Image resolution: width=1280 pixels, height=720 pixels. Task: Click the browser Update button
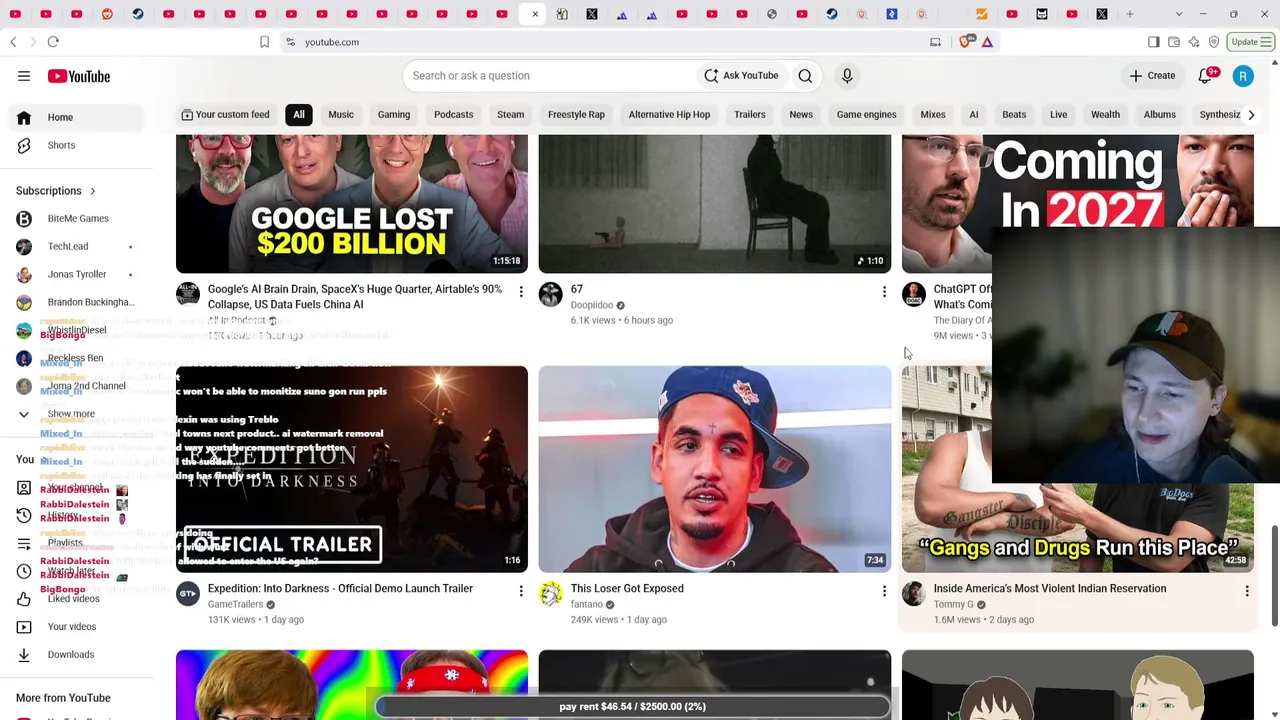click(x=1251, y=42)
